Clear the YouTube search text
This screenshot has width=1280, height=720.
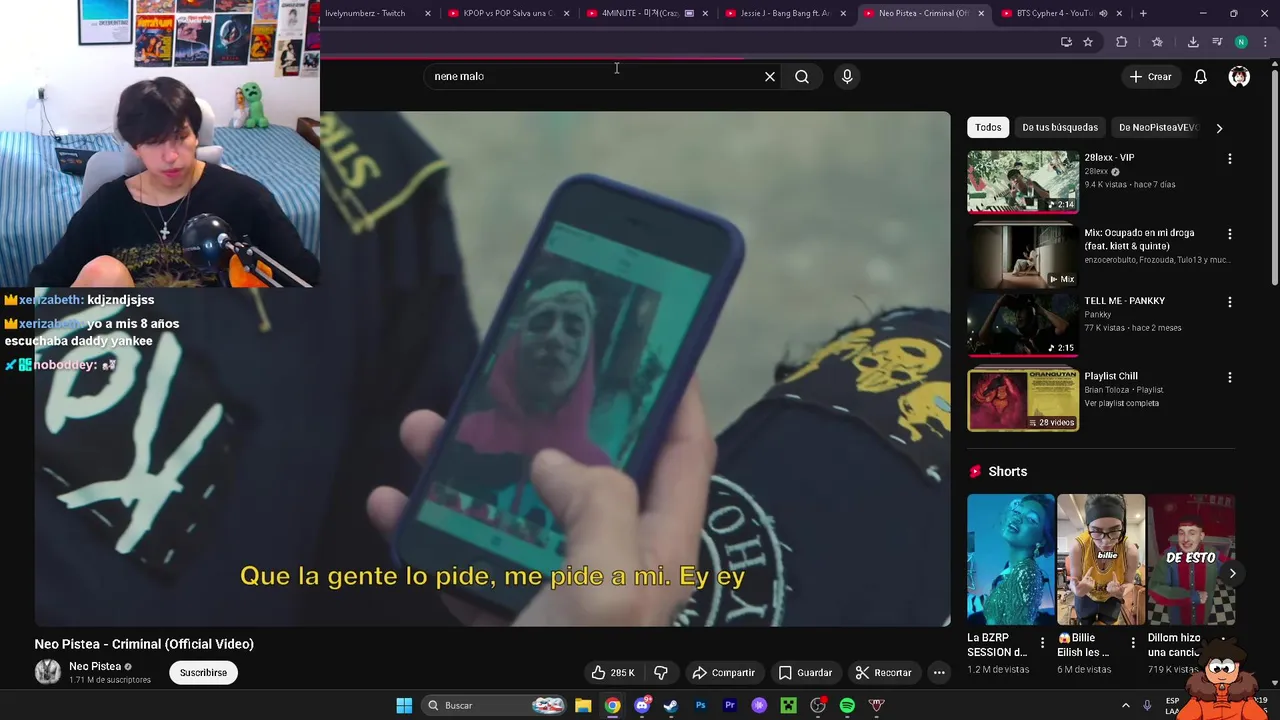pos(770,76)
